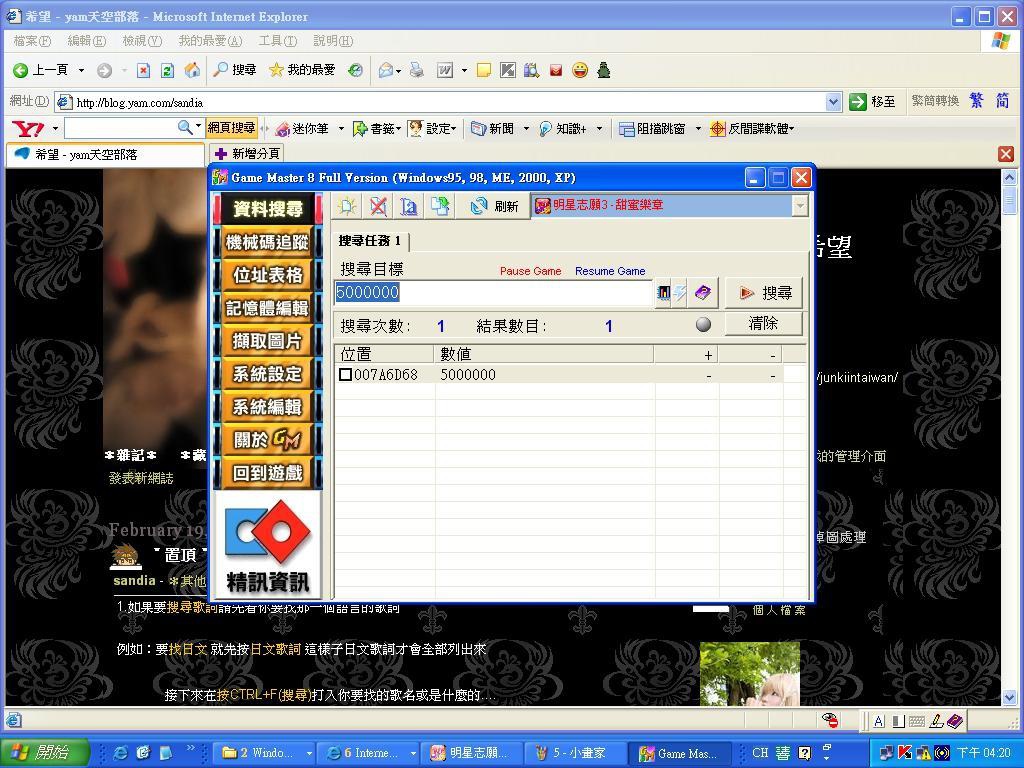The width and height of the screenshot is (1024, 768).
Task: Click the 開始 Start button on taskbar
Action: pos(44,753)
